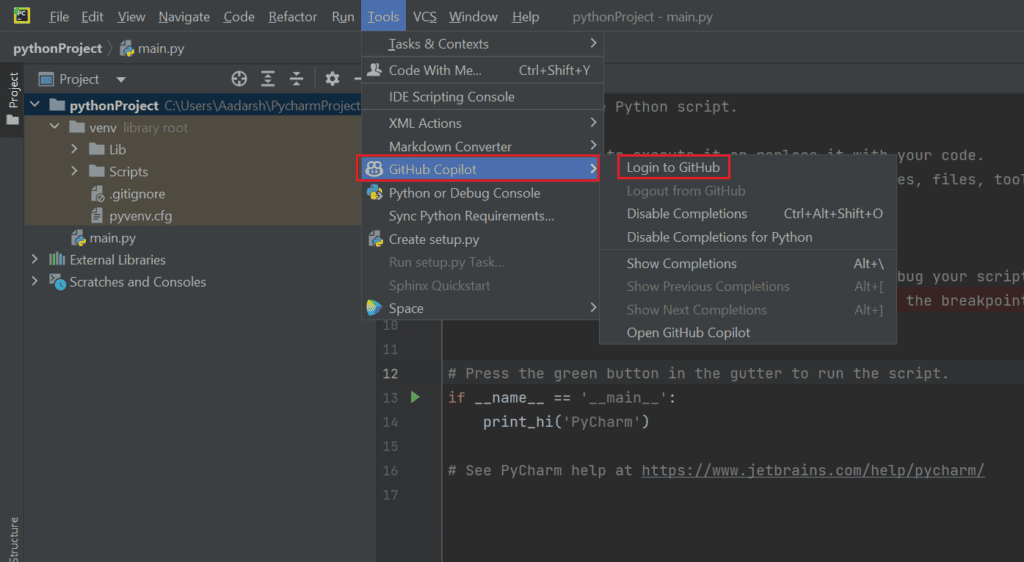1024x562 pixels.
Task: Click the Expand All icon in Project toolbar
Action: (x=268, y=79)
